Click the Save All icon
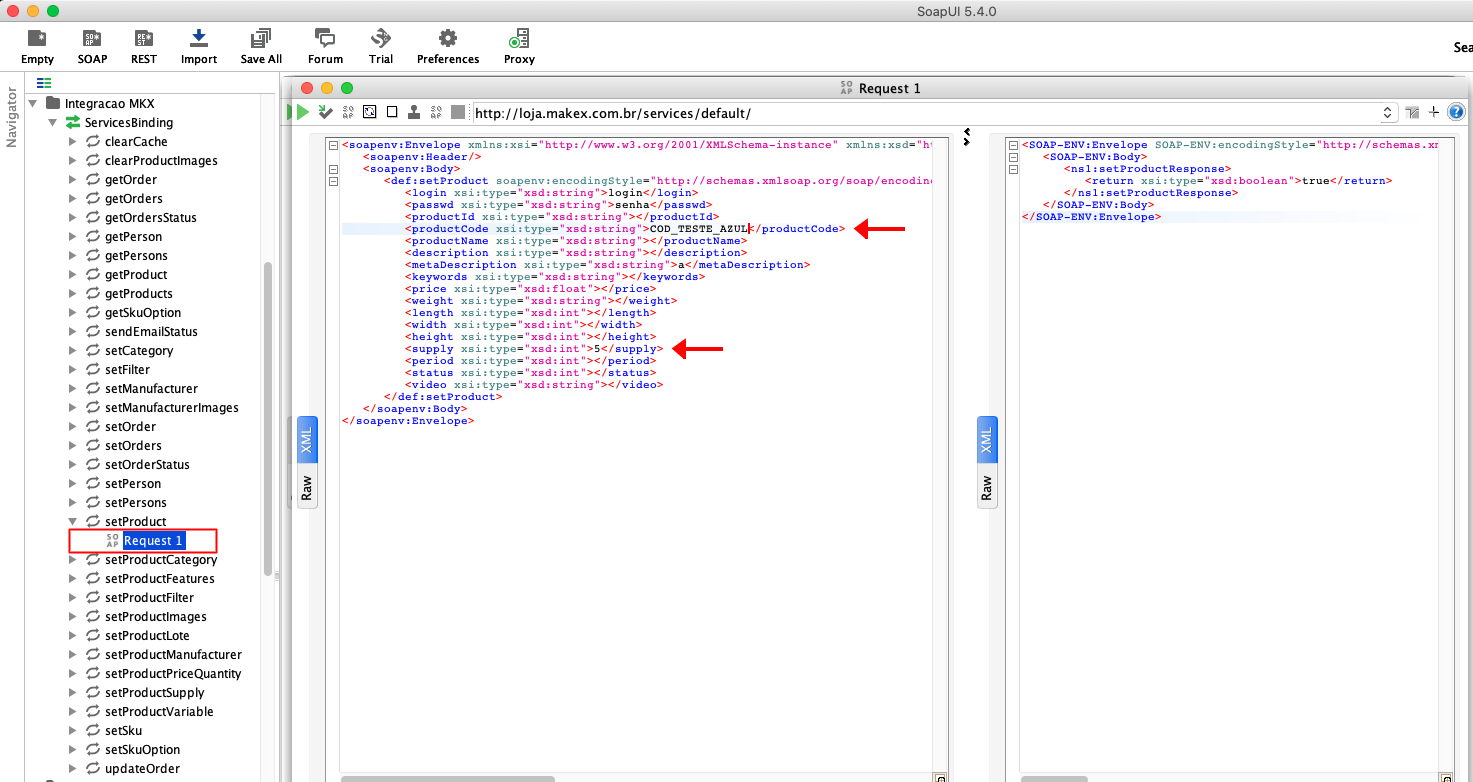This screenshot has height=782, width=1473. (260, 39)
